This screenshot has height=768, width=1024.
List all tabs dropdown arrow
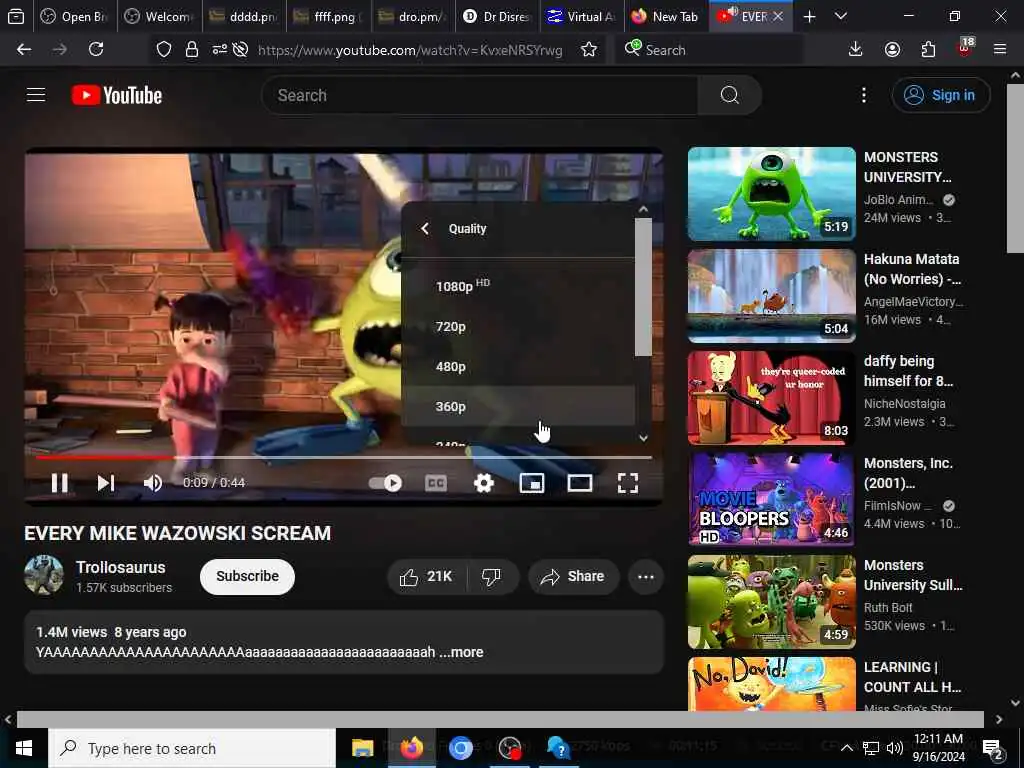click(x=840, y=17)
